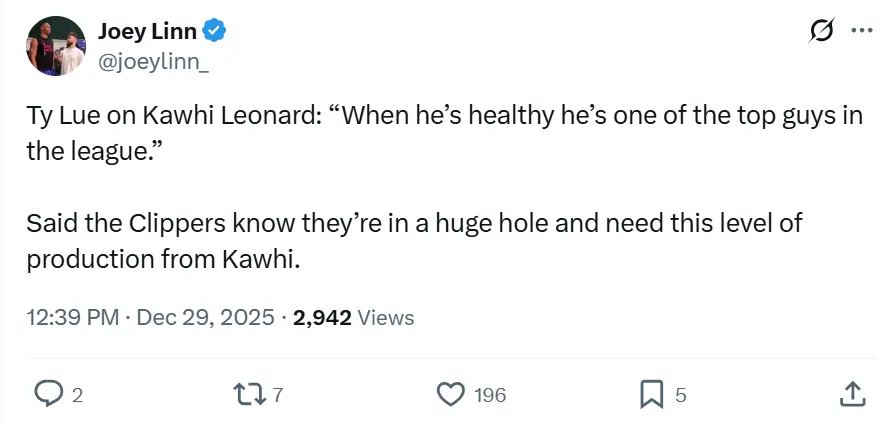Click the bookmark count number 5

point(681,396)
